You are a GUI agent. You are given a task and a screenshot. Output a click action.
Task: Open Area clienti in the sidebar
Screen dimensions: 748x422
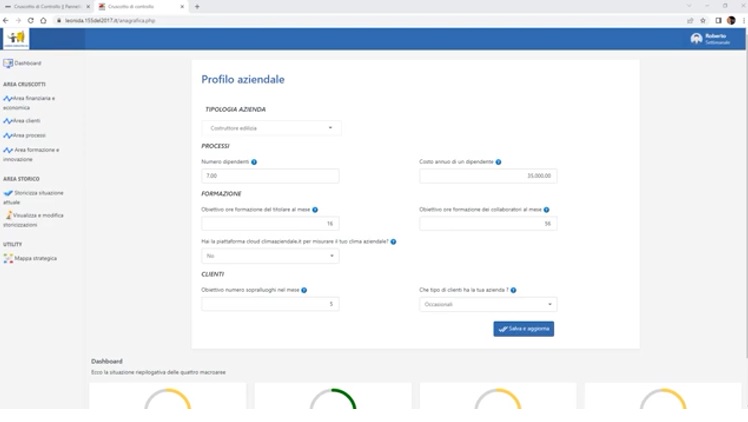(x=28, y=121)
